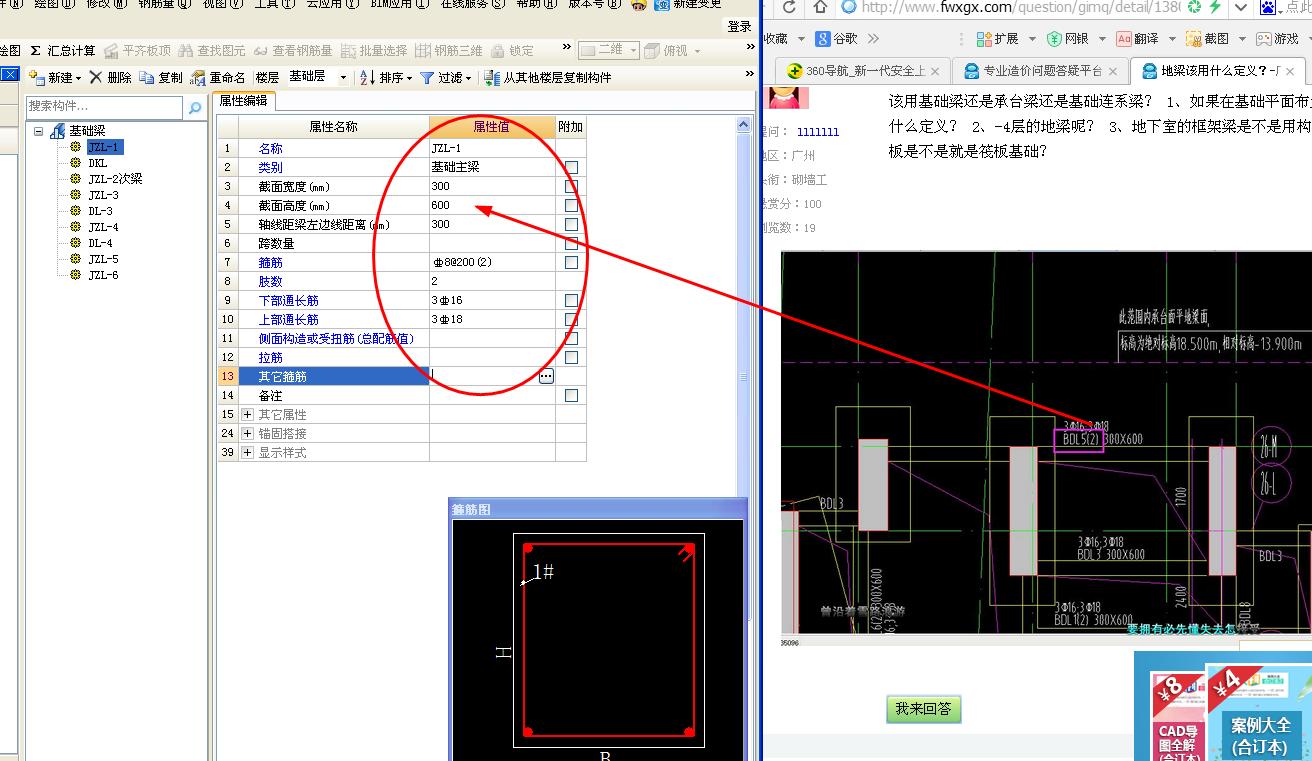Open the 在线服务 menu
Image resolution: width=1312 pixels, height=761 pixels.
(x=473, y=4)
